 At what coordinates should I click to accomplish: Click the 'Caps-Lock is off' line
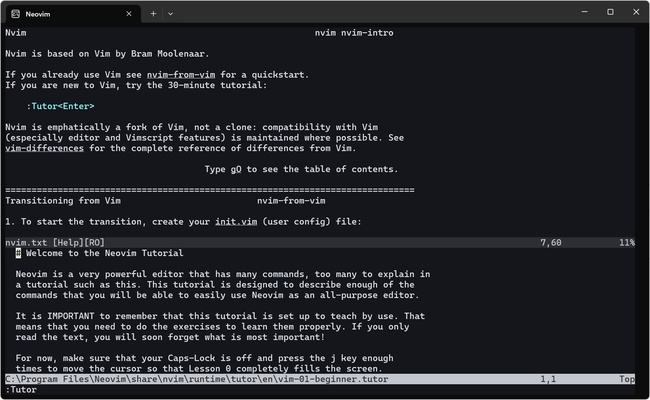pos(204,358)
